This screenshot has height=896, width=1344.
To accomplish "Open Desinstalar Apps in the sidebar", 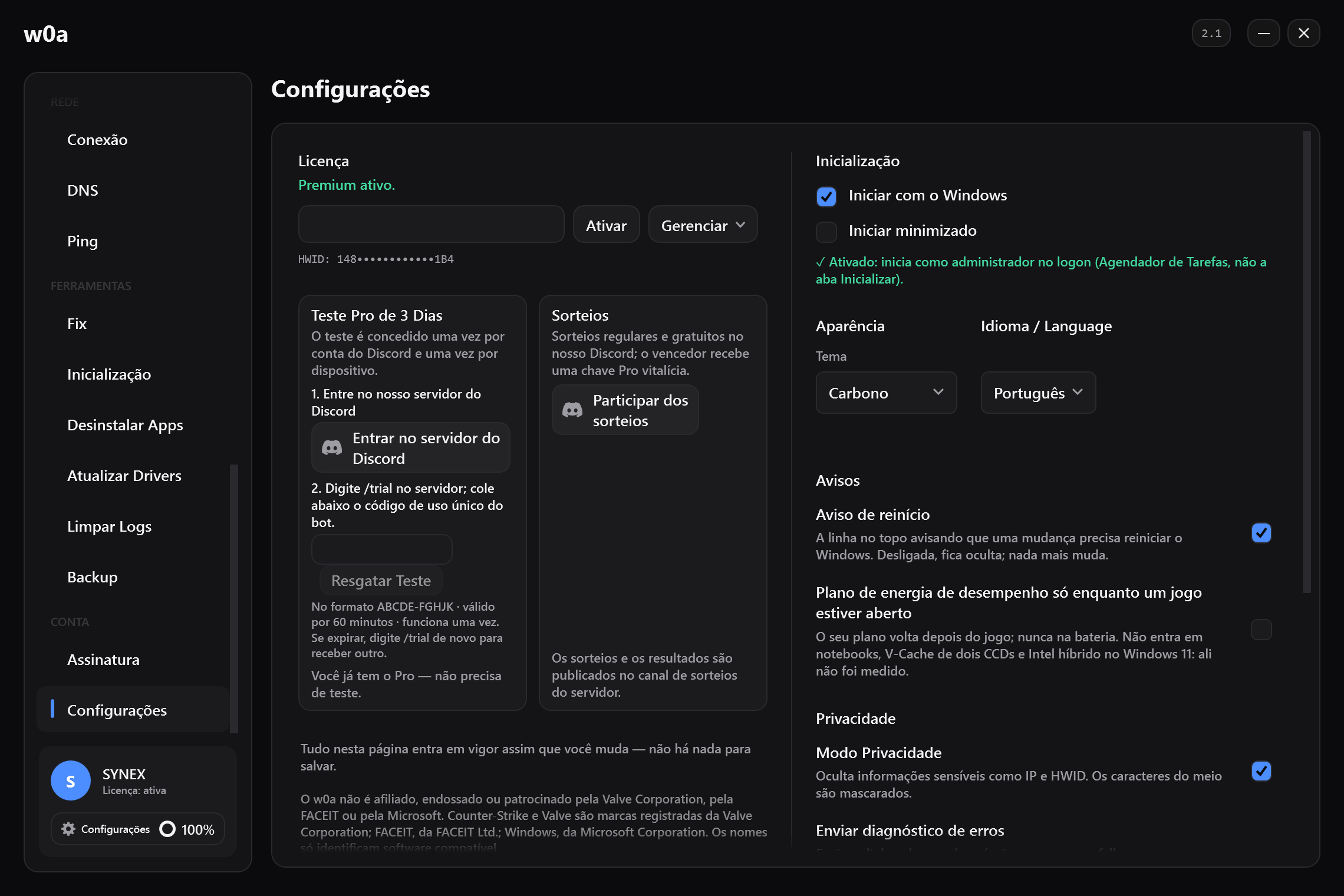I will 133,425.
